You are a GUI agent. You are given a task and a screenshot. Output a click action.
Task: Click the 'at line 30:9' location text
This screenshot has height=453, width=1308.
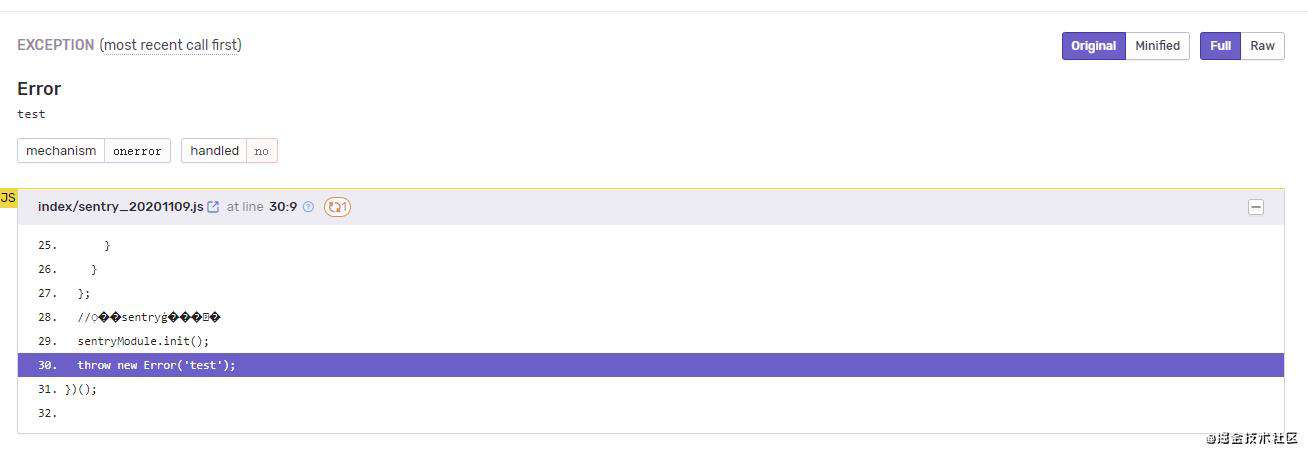[x=261, y=207]
